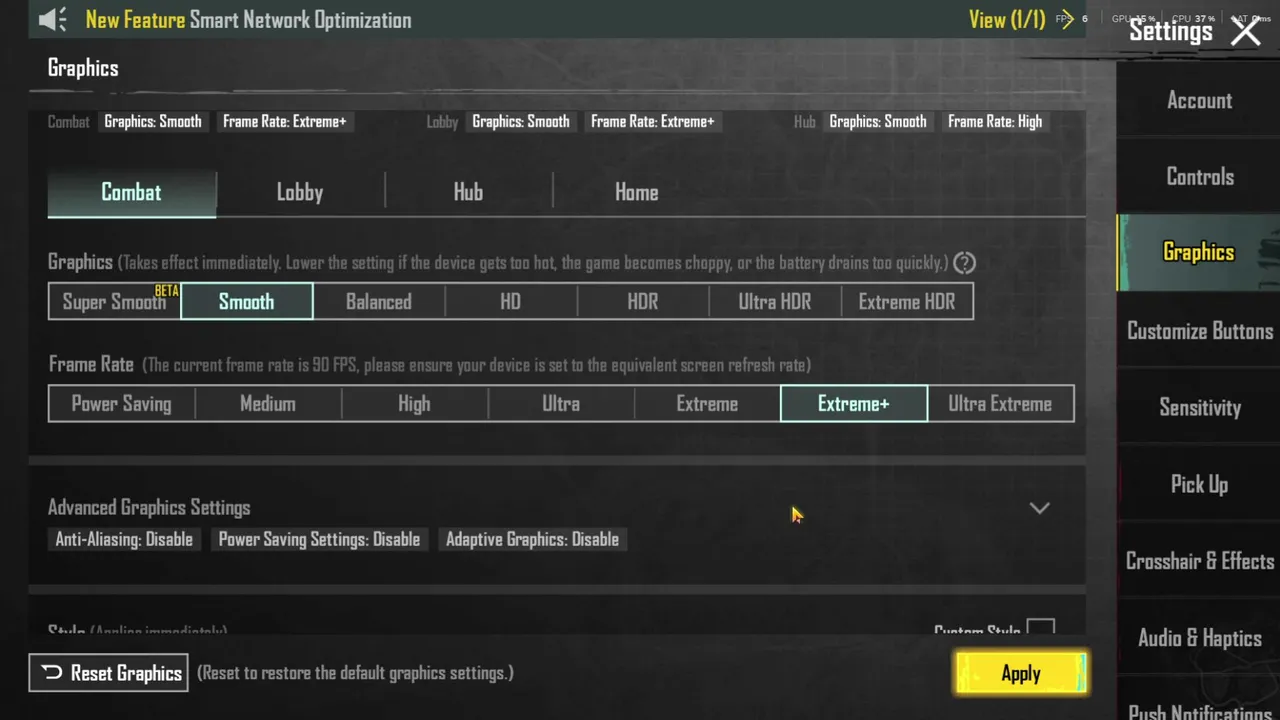Image resolution: width=1280 pixels, height=720 pixels.
Task: Choose HDR graphics quality
Action: [643, 302]
